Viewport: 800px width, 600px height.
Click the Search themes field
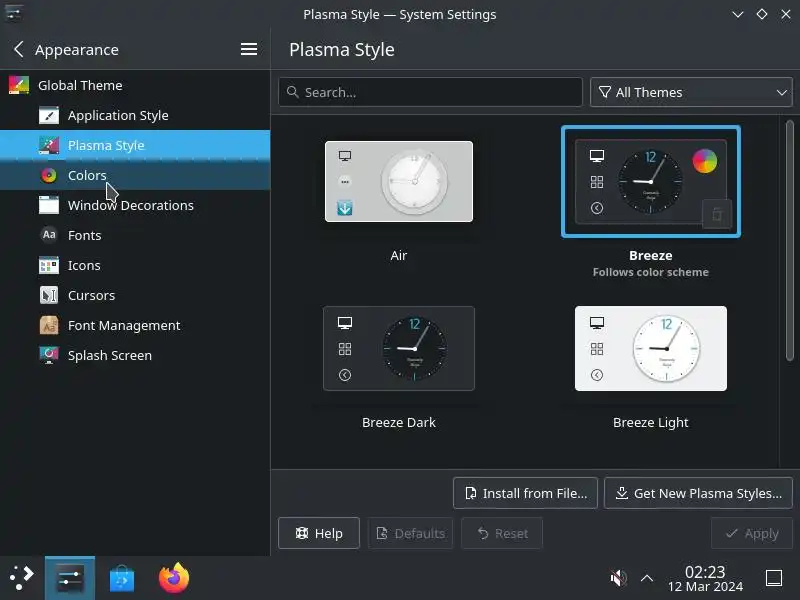pyautogui.click(x=430, y=92)
